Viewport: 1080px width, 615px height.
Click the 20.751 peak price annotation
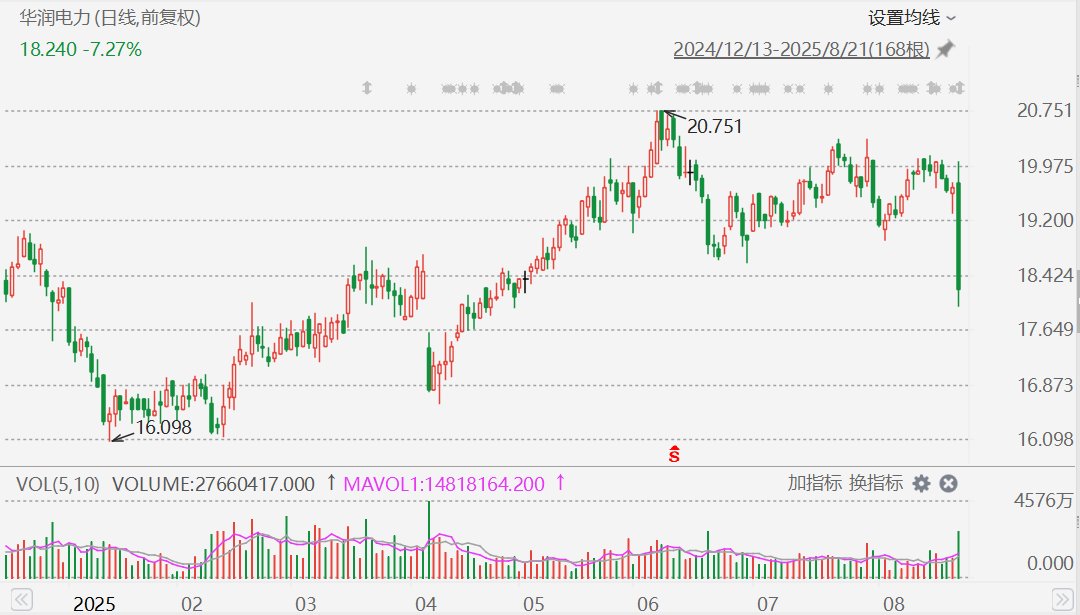click(x=714, y=126)
